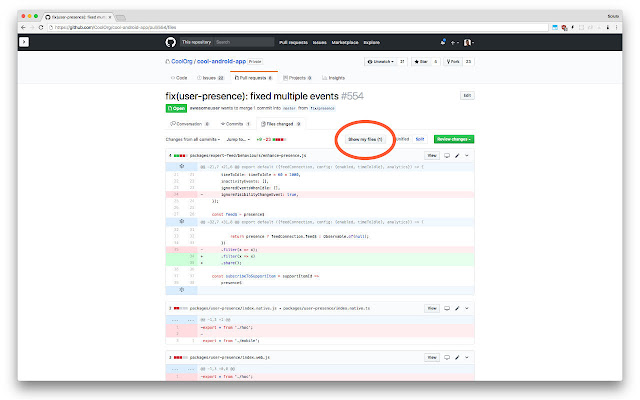The width and height of the screenshot is (640, 400).
Task: Collapse the enhance-presence.js file diff
Action: [x=467, y=156]
